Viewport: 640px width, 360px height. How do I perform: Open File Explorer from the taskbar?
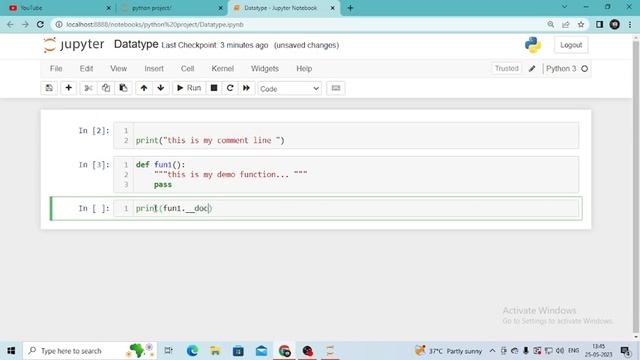point(215,351)
